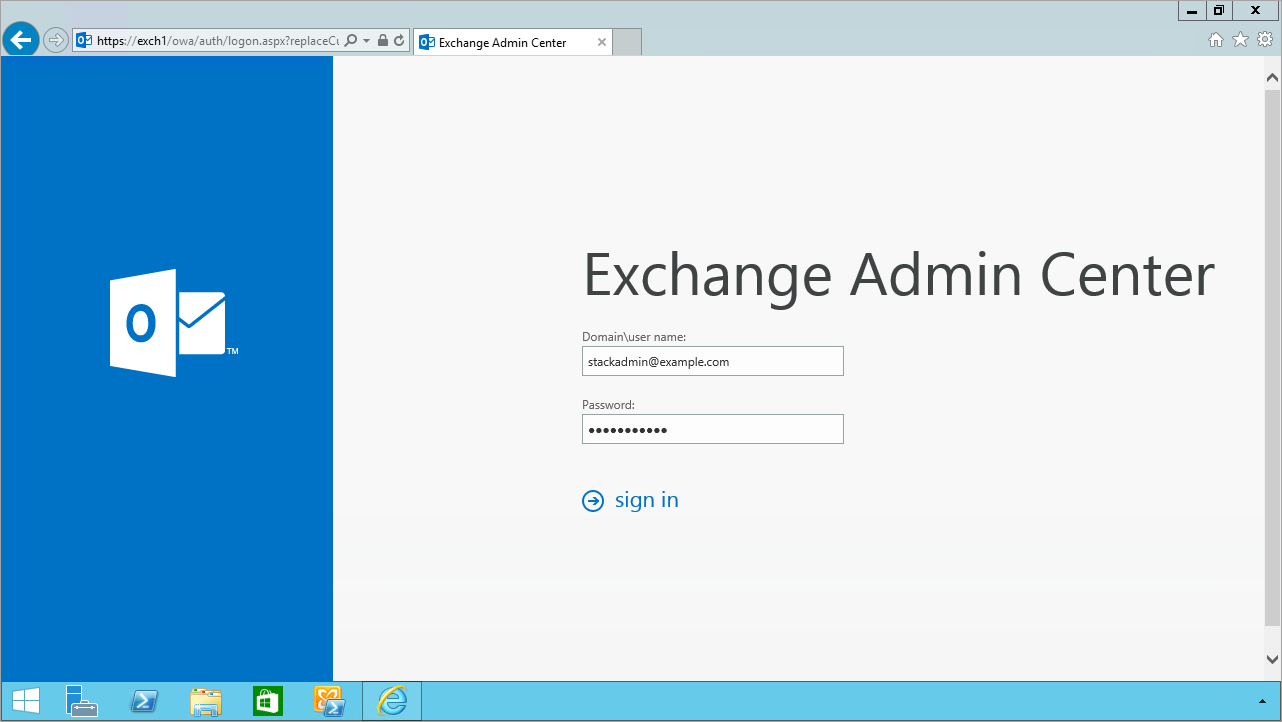The height and width of the screenshot is (722, 1282).
Task: Click the sign in arrow circle icon
Action: click(x=593, y=501)
